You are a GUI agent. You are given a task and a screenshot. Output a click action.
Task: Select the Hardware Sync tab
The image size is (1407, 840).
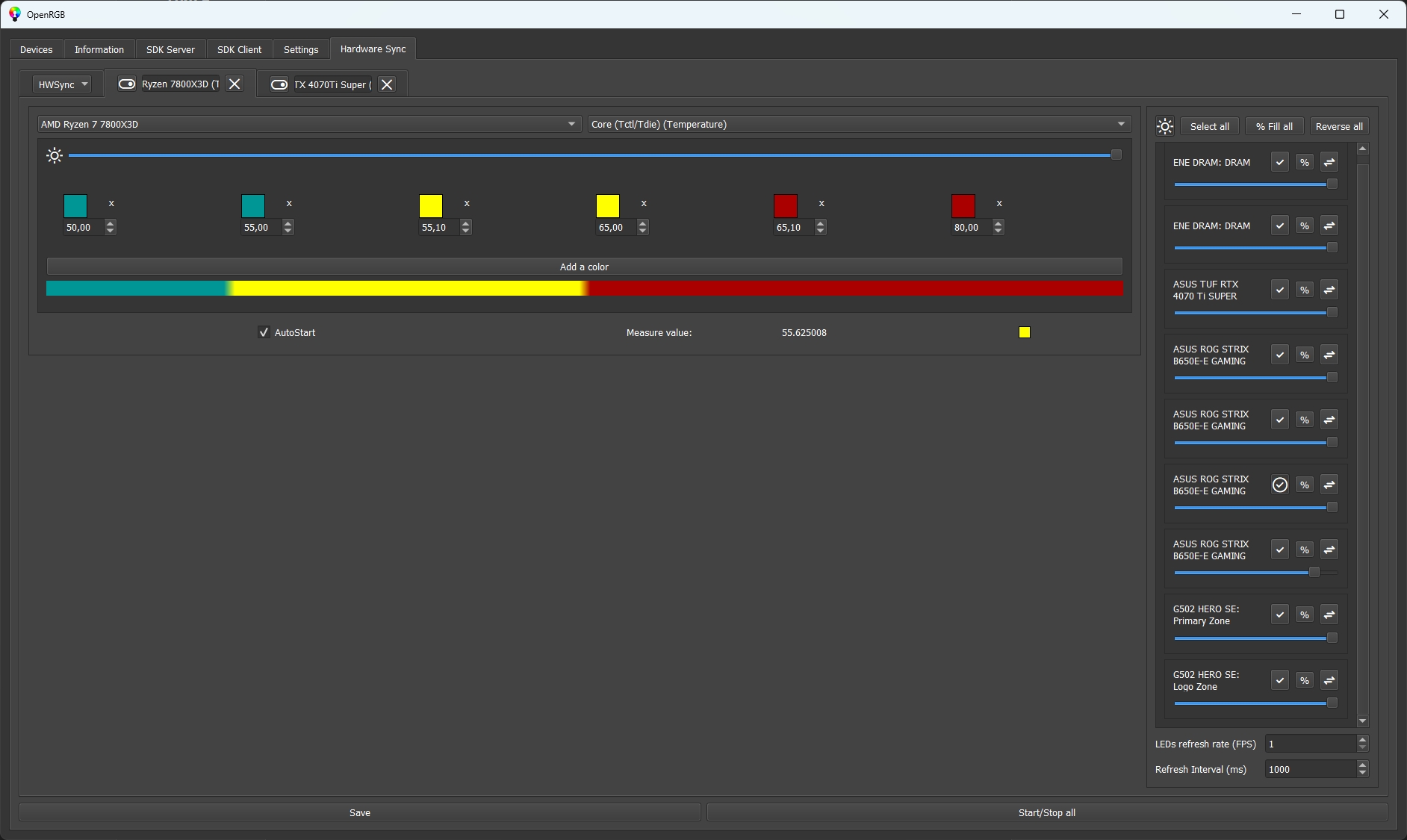coord(373,49)
